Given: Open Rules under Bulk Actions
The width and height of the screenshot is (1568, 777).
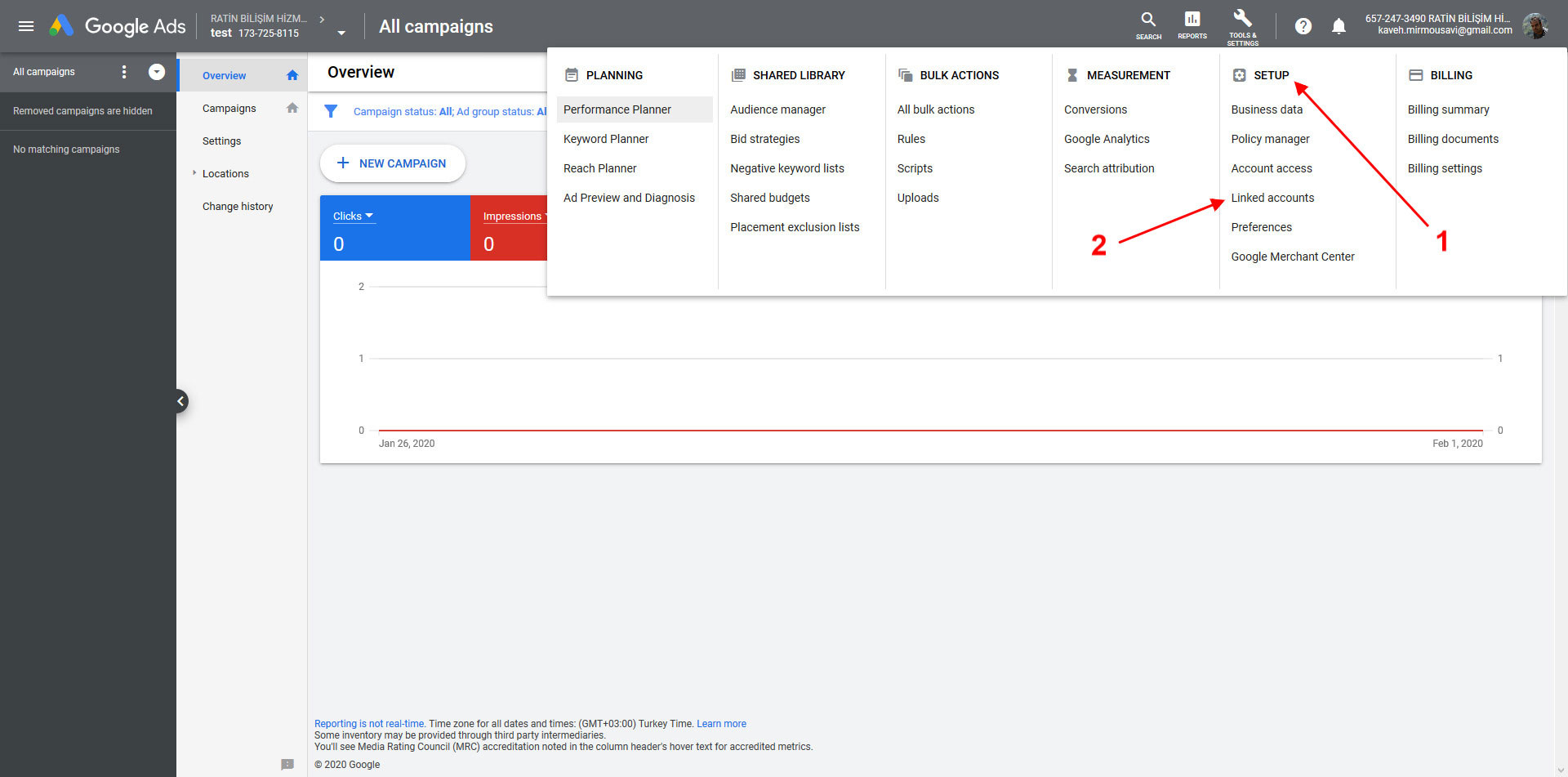Looking at the screenshot, I should 911,139.
